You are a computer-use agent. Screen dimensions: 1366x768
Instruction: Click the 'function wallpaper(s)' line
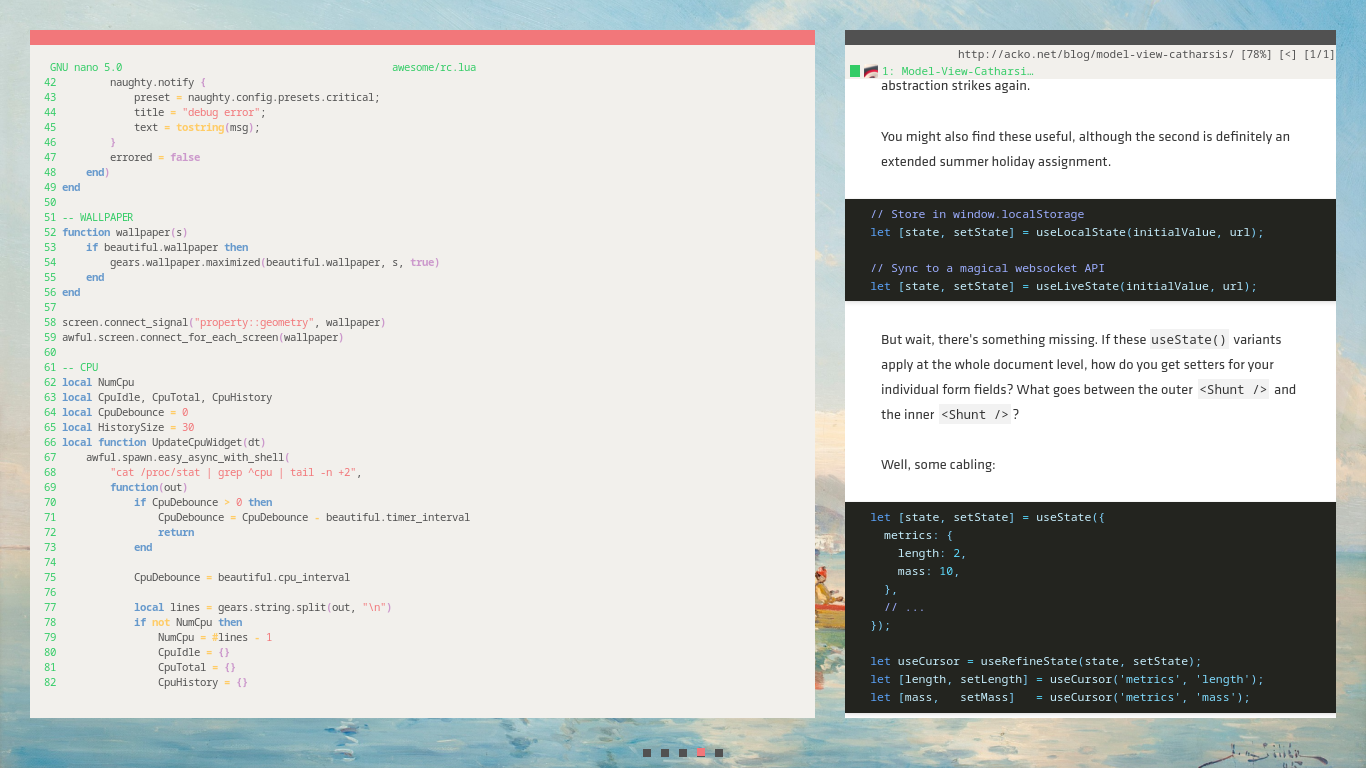(124, 232)
